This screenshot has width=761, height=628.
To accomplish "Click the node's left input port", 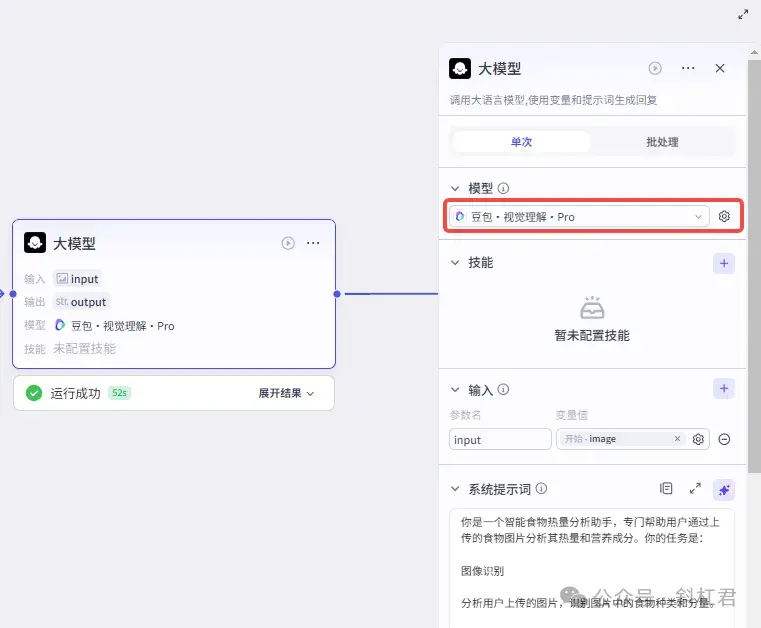I will click(13, 294).
